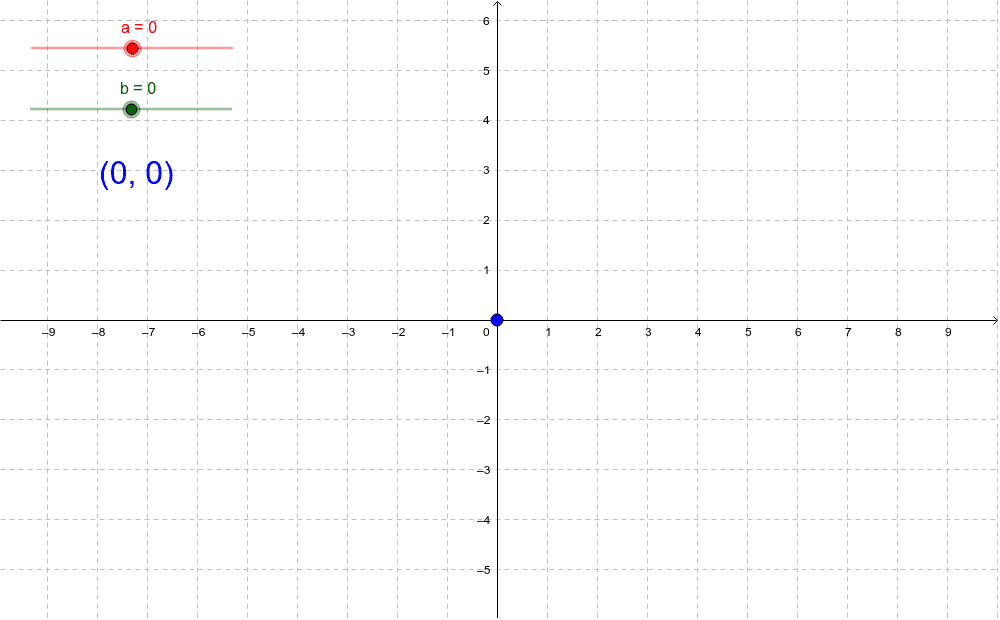Select the blue point at the origin
The image size is (1000, 620).
[497, 320]
